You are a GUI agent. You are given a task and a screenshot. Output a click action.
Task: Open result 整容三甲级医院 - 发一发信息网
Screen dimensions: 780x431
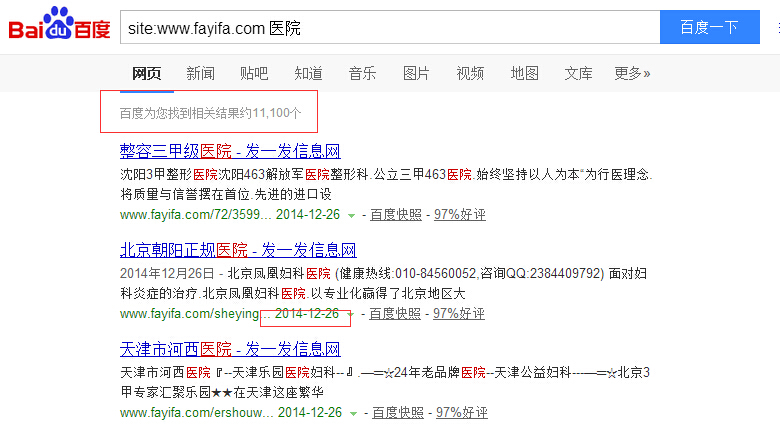[x=230, y=151]
